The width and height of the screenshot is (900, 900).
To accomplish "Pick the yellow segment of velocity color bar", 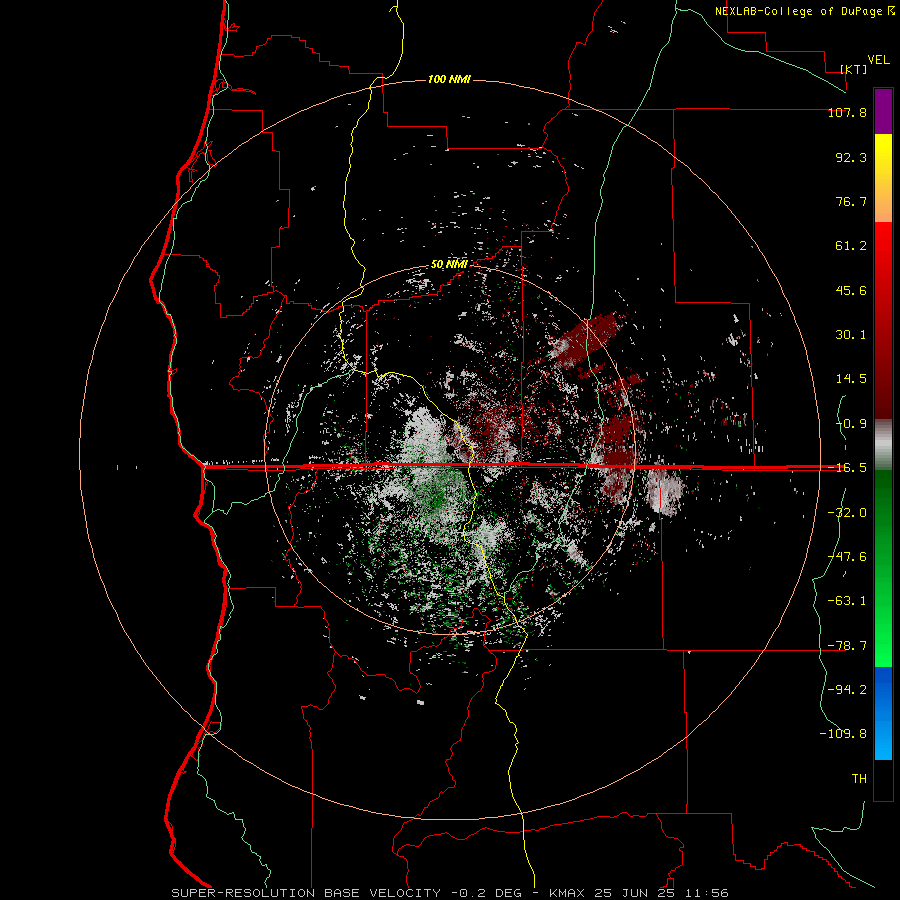I will click(x=883, y=178).
